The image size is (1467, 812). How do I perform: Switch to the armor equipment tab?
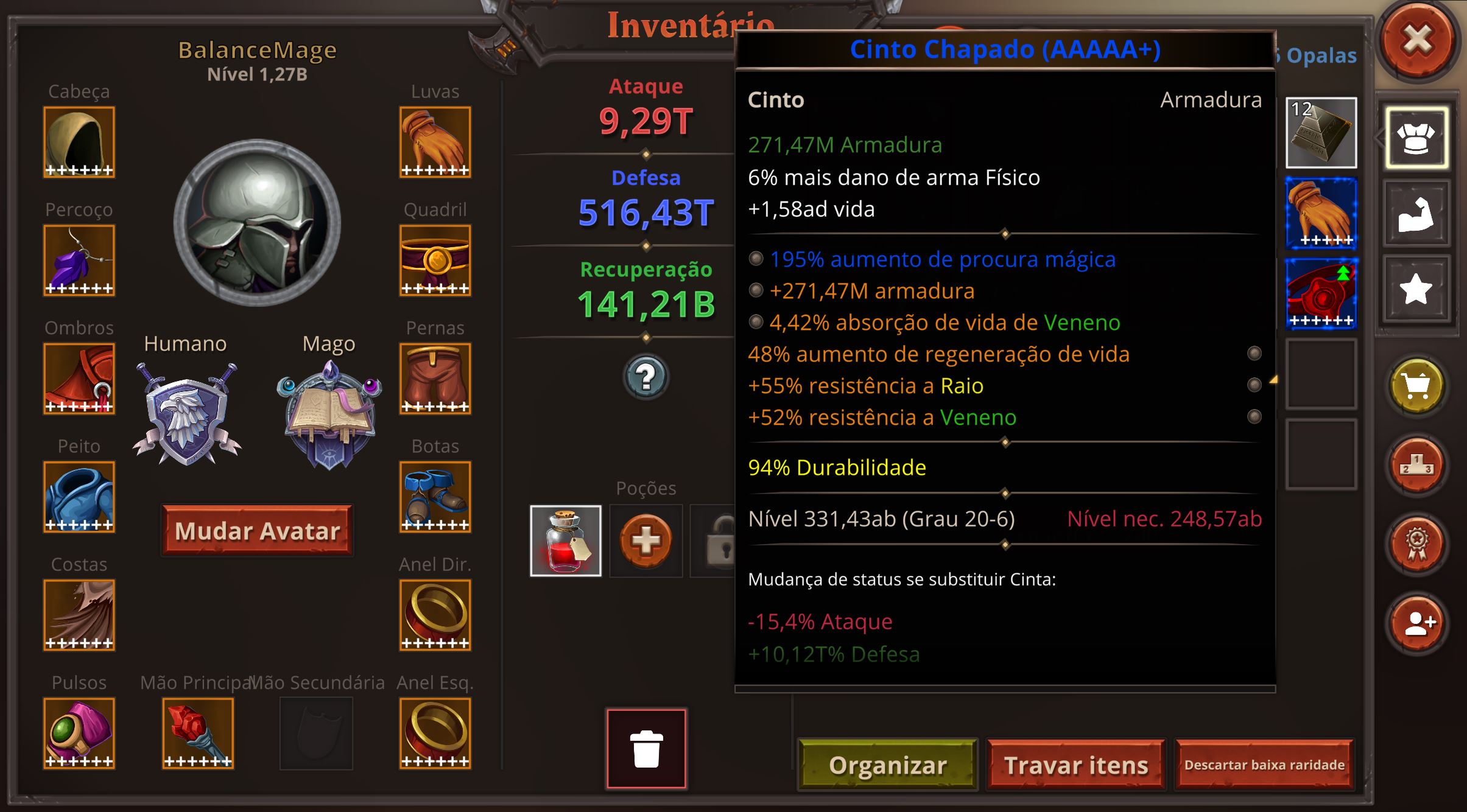click(x=1416, y=138)
